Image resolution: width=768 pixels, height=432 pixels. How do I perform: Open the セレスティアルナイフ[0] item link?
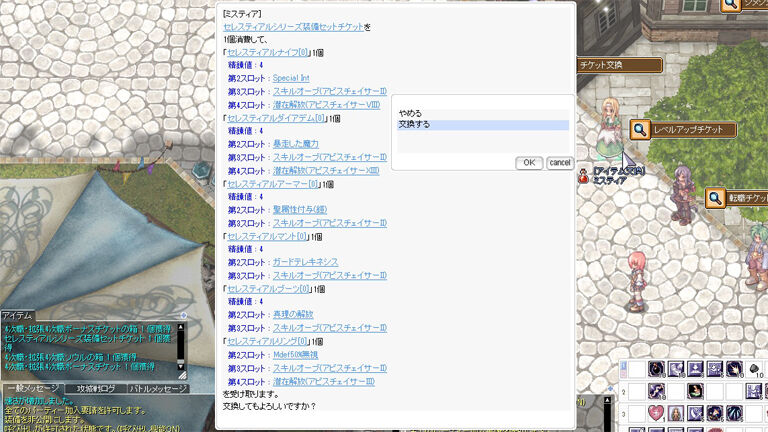(267, 52)
